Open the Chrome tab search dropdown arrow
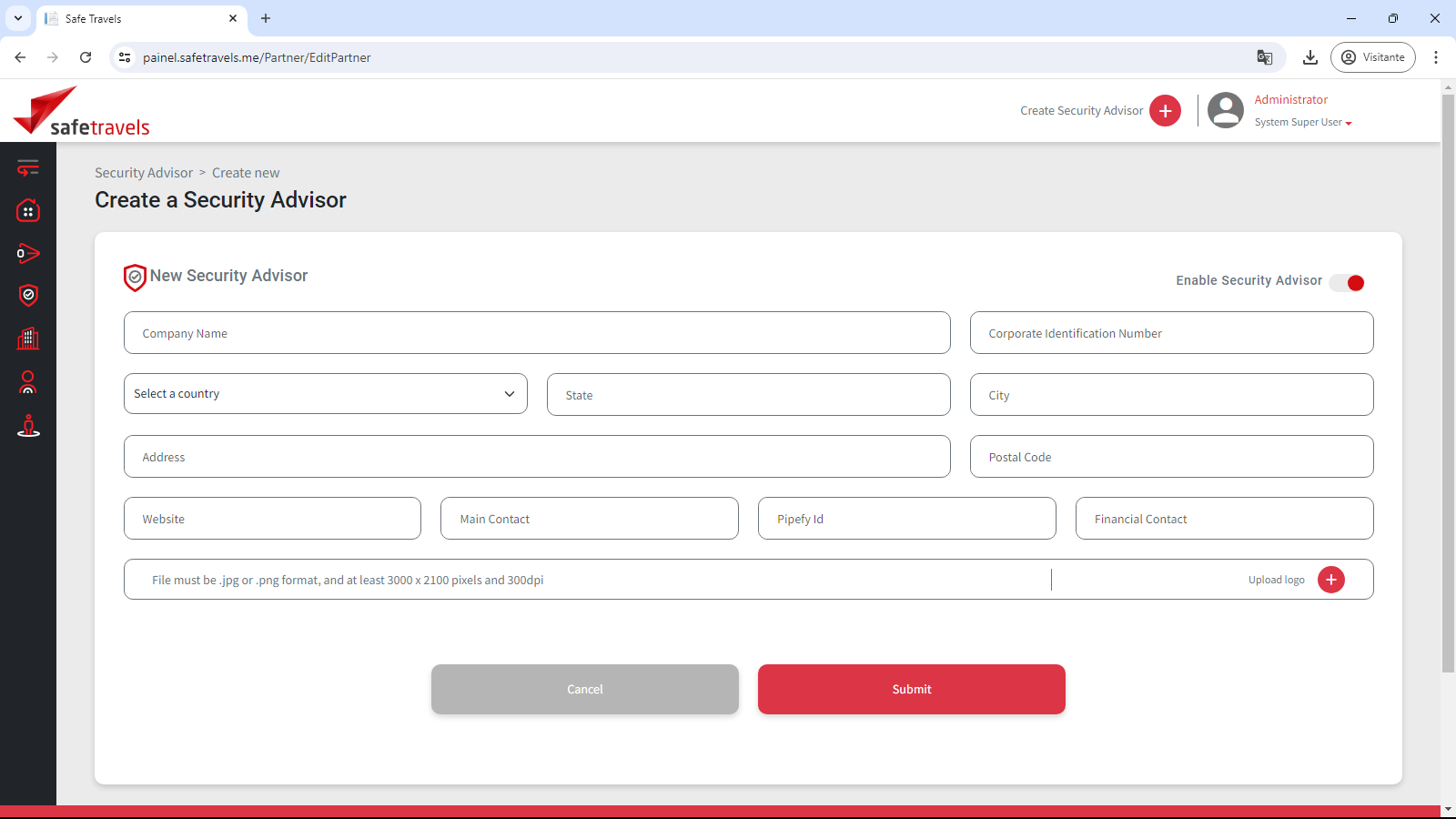Image resolution: width=1456 pixels, height=819 pixels. point(18,18)
